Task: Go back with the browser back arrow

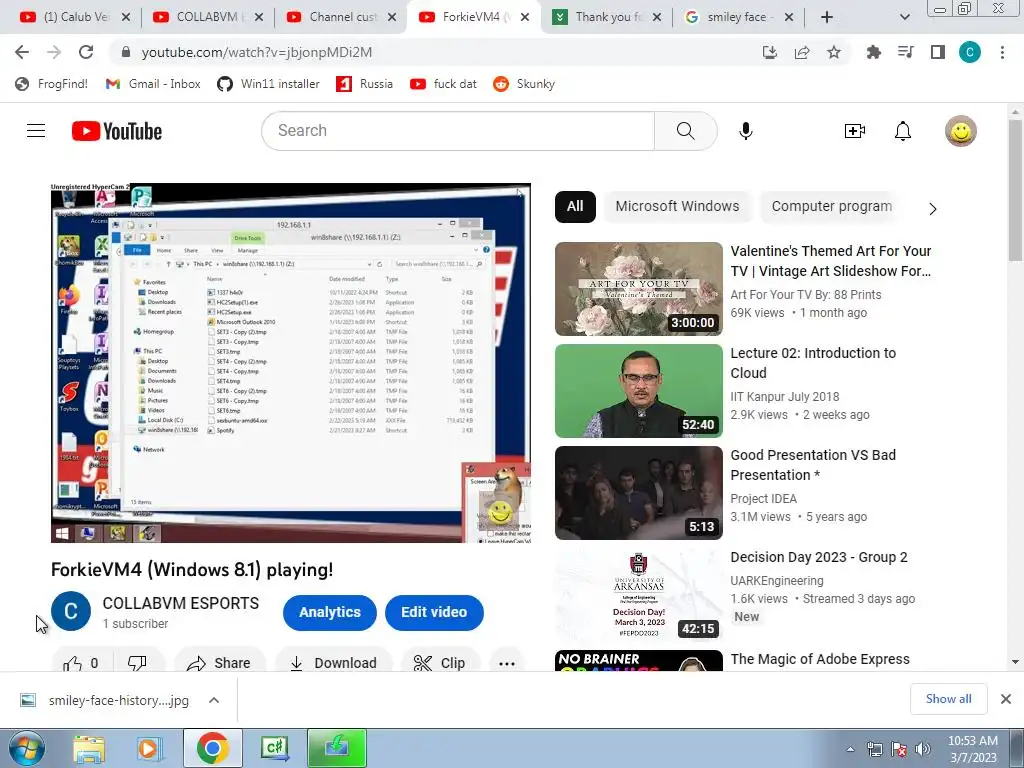Action: click(22, 52)
